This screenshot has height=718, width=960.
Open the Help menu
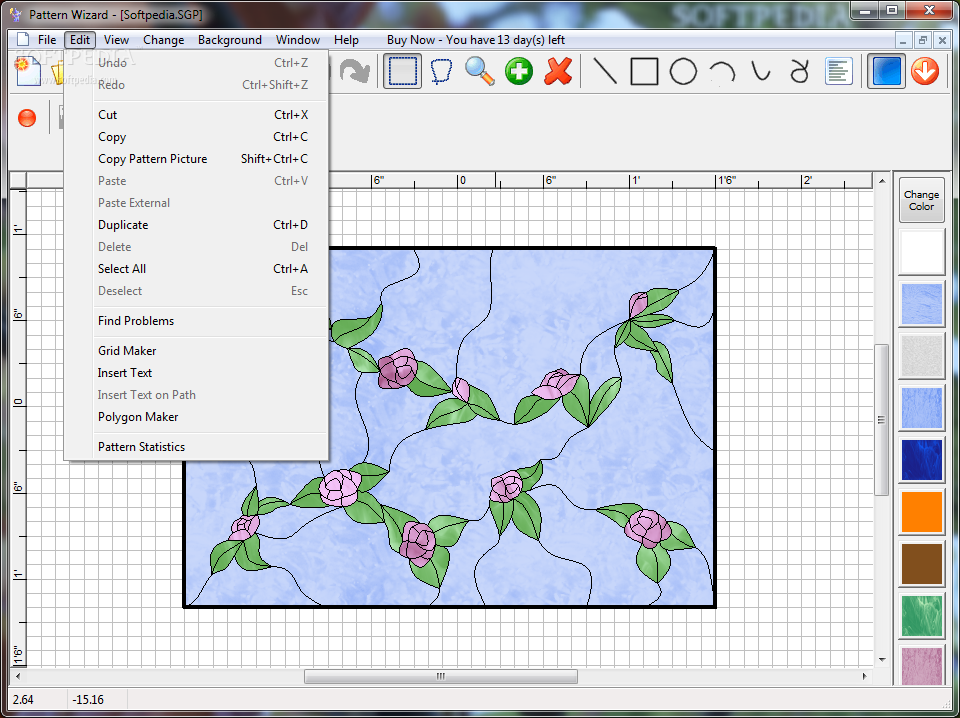[x=346, y=40]
